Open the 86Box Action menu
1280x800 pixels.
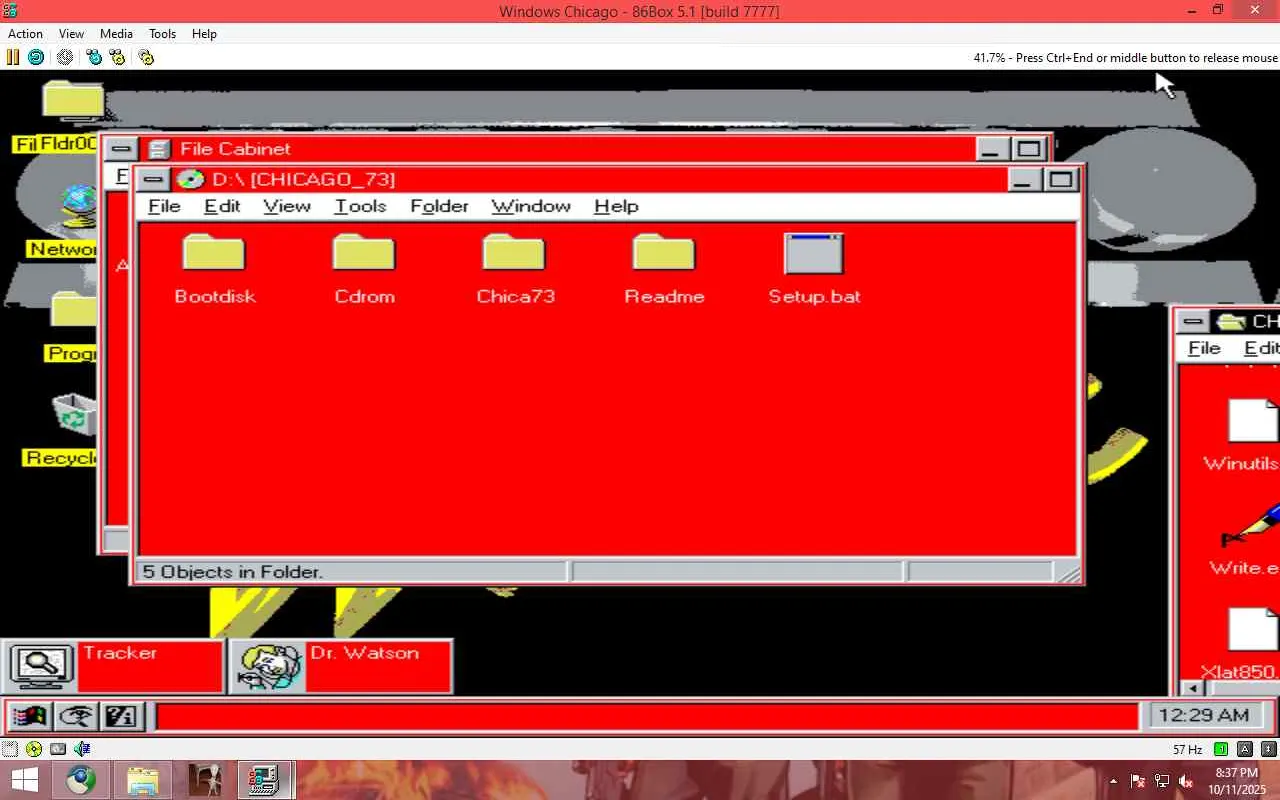(x=25, y=33)
